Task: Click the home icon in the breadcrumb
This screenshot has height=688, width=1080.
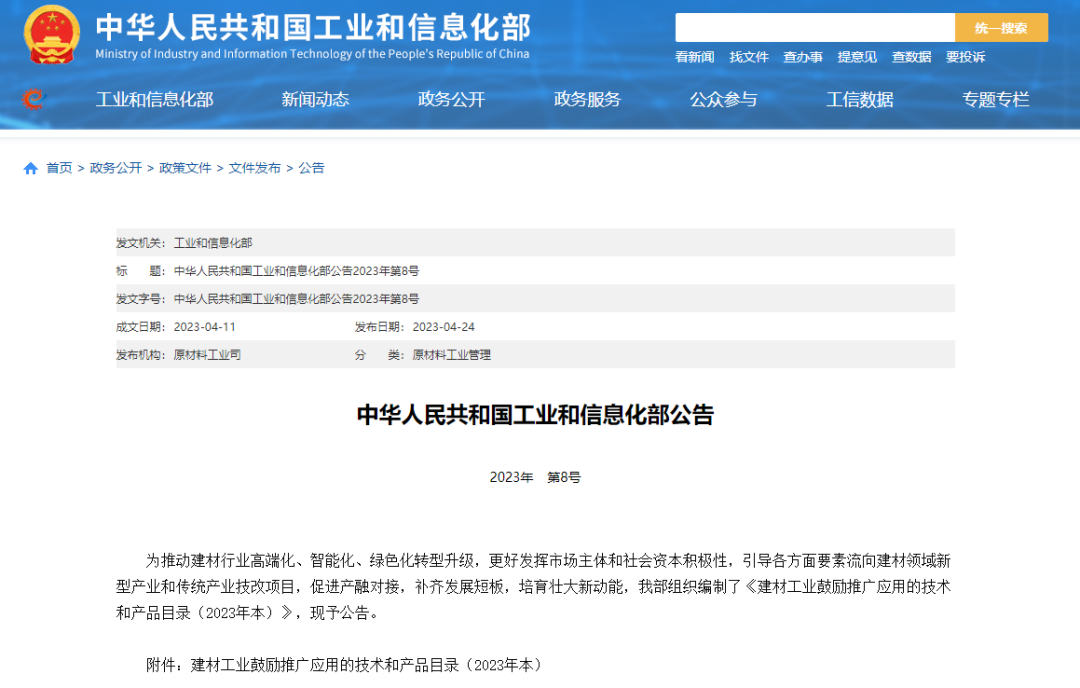Action: click(x=30, y=168)
